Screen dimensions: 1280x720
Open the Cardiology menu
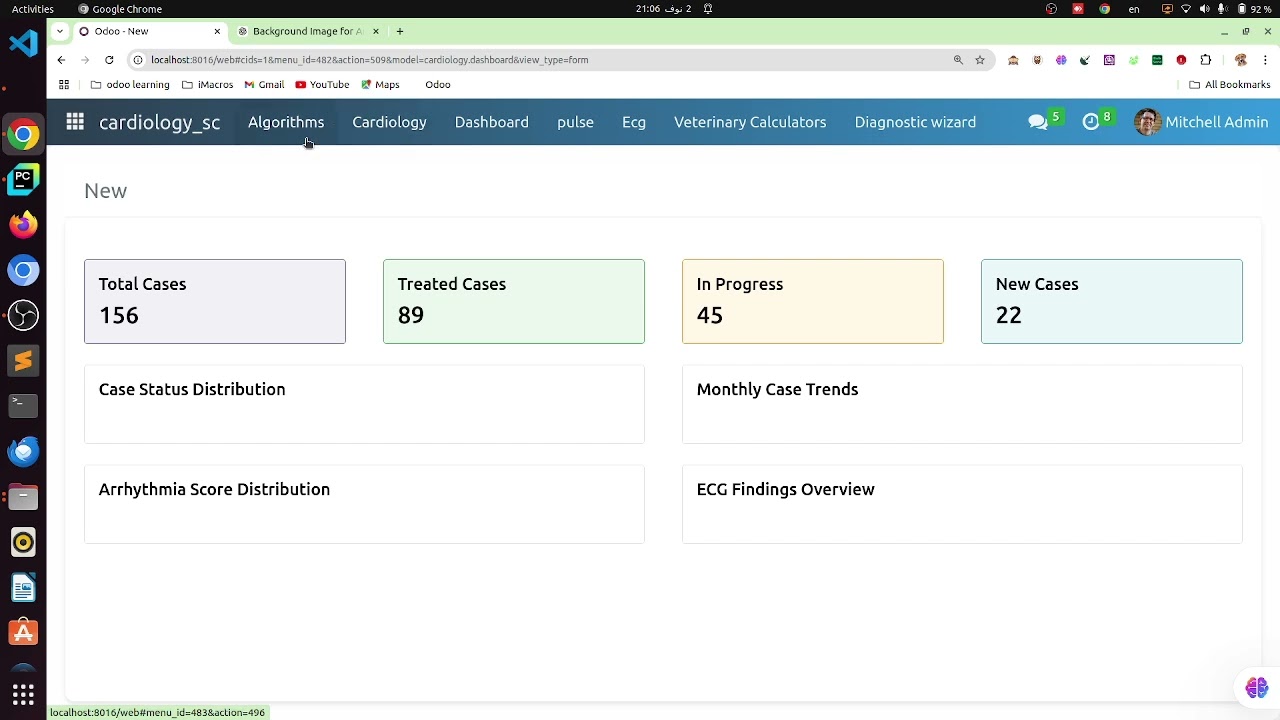point(389,122)
